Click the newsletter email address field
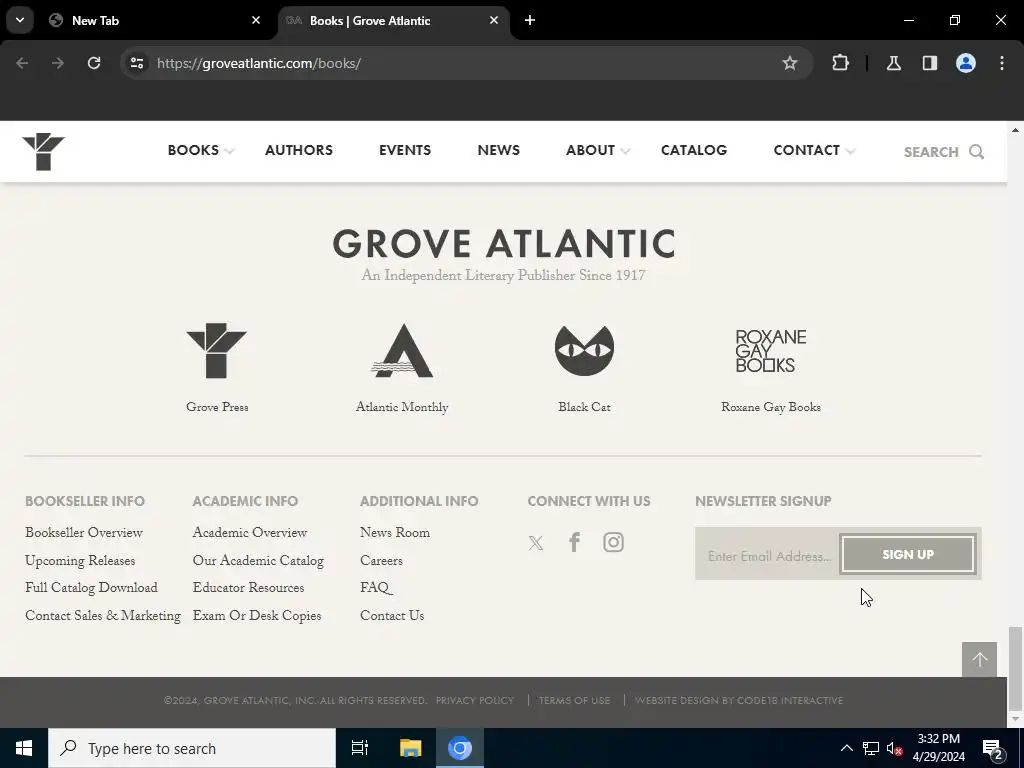The width and height of the screenshot is (1024, 768). (768, 556)
